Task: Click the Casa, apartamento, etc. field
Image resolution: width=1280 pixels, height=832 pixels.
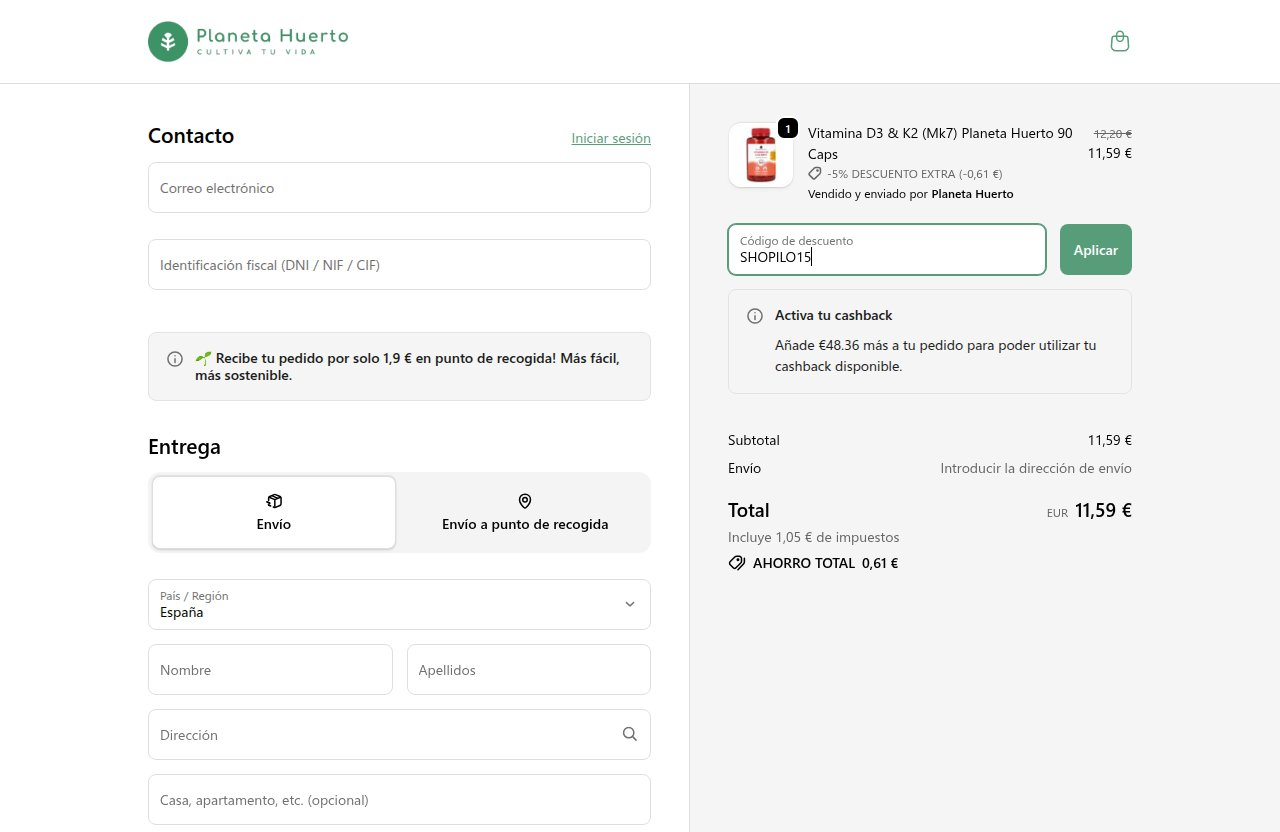Action: [399, 799]
